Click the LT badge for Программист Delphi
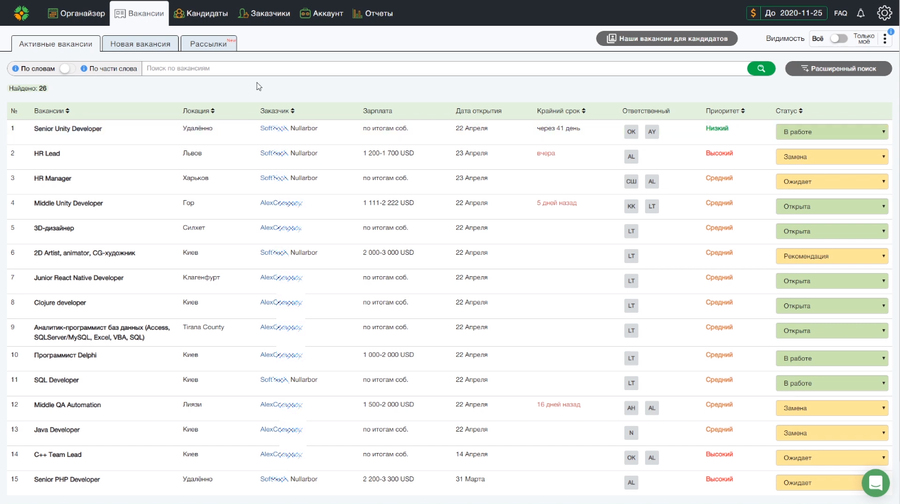900x504 pixels. click(631, 358)
